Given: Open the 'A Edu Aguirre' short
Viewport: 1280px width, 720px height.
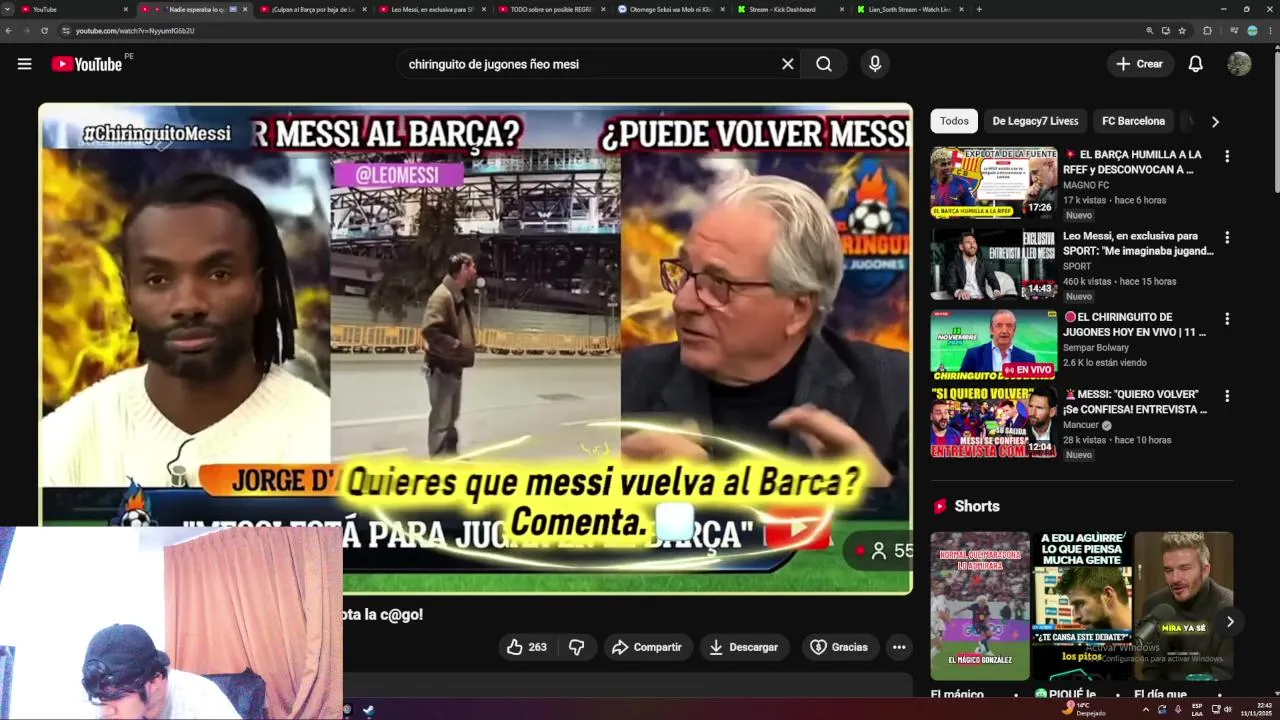Looking at the screenshot, I should click(1082, 606).
